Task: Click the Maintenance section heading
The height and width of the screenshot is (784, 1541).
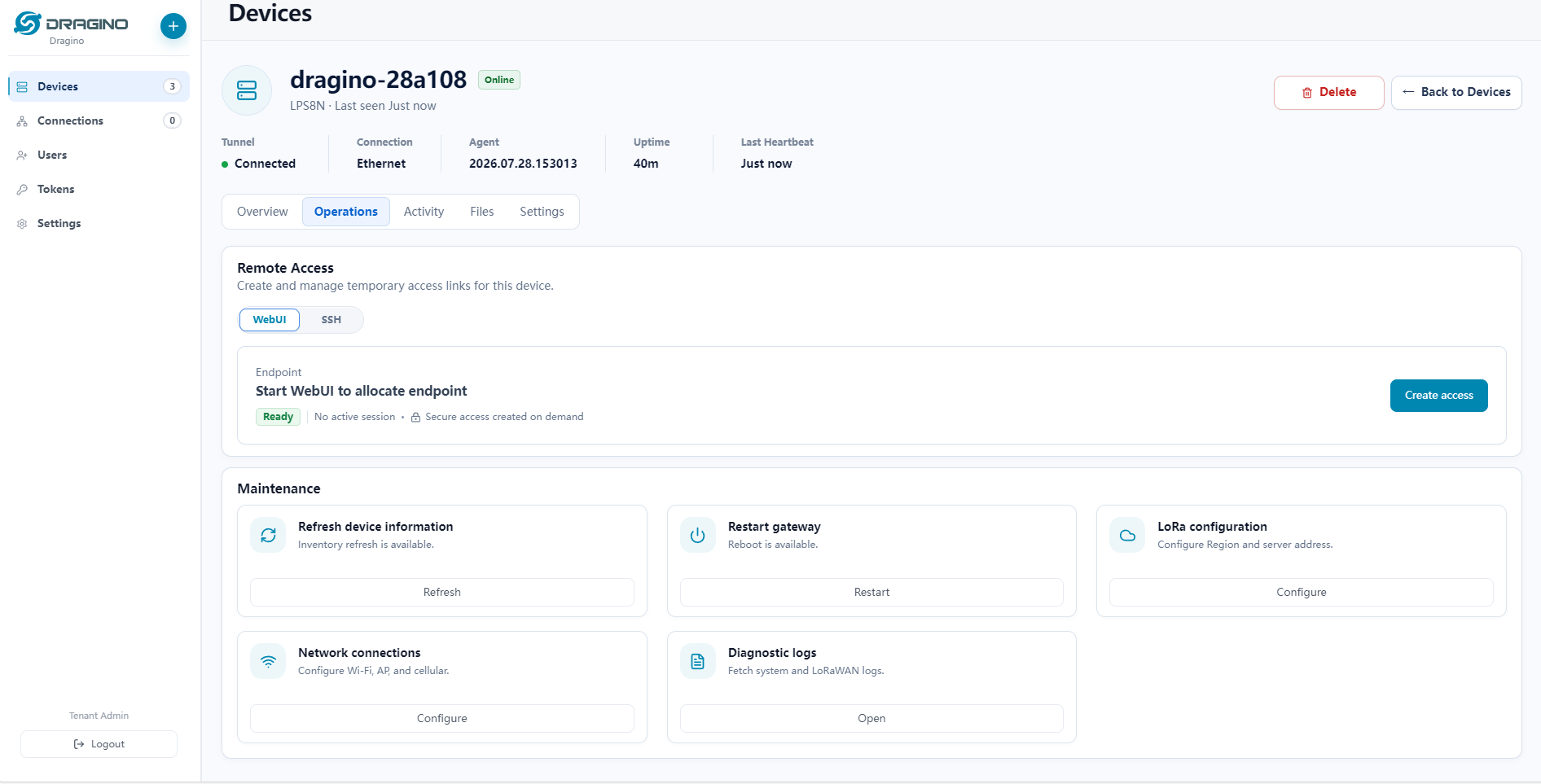Action: click(279, 488)
